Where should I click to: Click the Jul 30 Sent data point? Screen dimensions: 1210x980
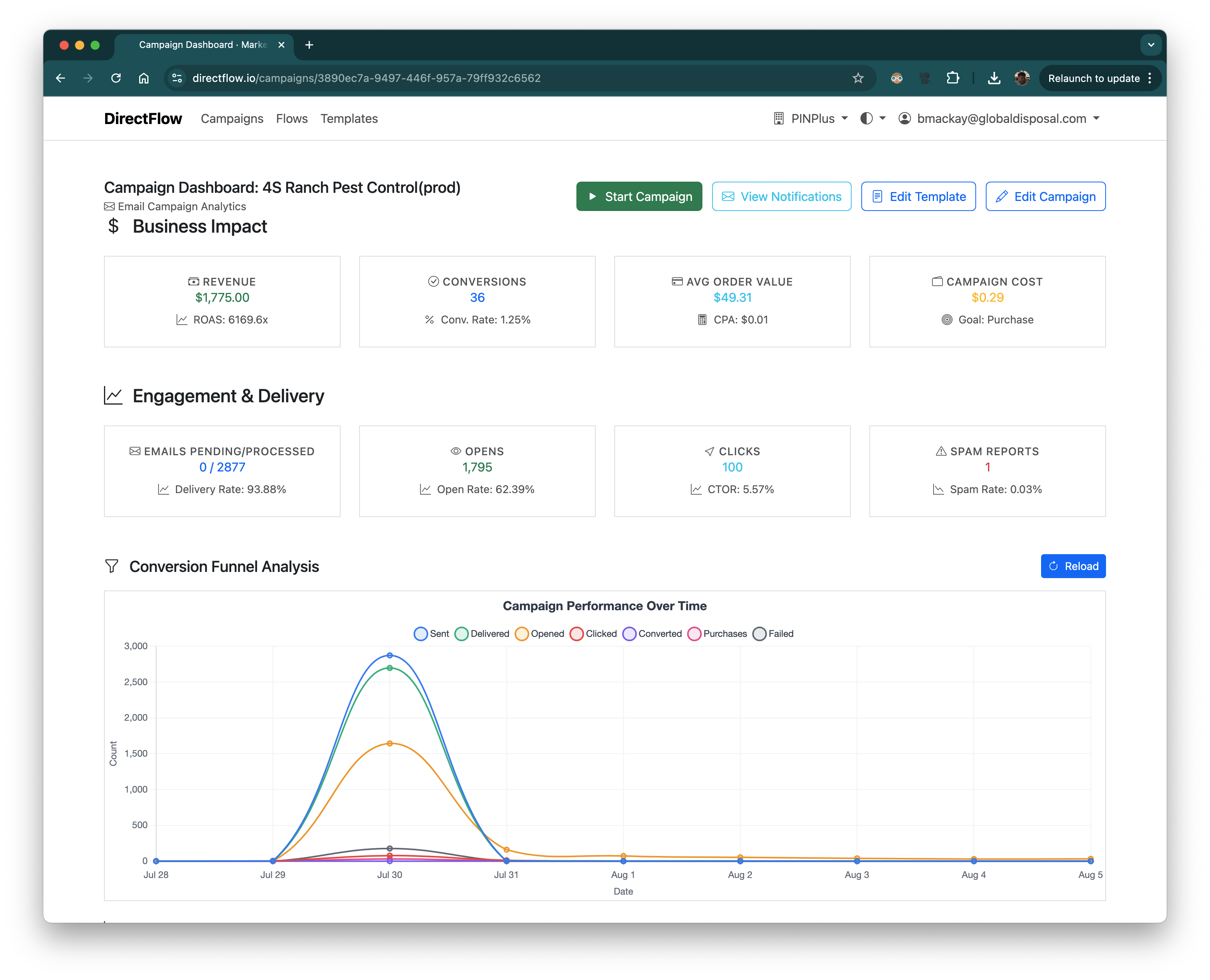coord(390,655)
